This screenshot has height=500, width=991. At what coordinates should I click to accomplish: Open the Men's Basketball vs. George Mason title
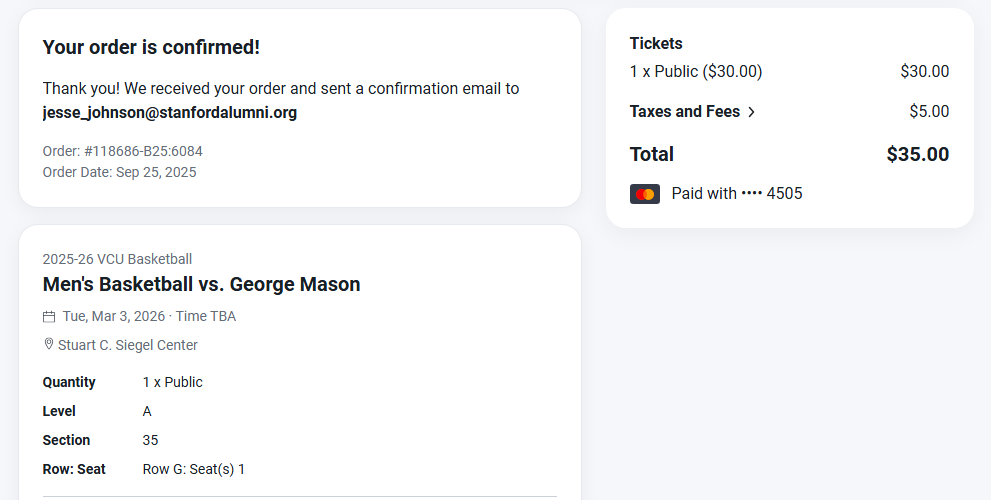point(201,284)
